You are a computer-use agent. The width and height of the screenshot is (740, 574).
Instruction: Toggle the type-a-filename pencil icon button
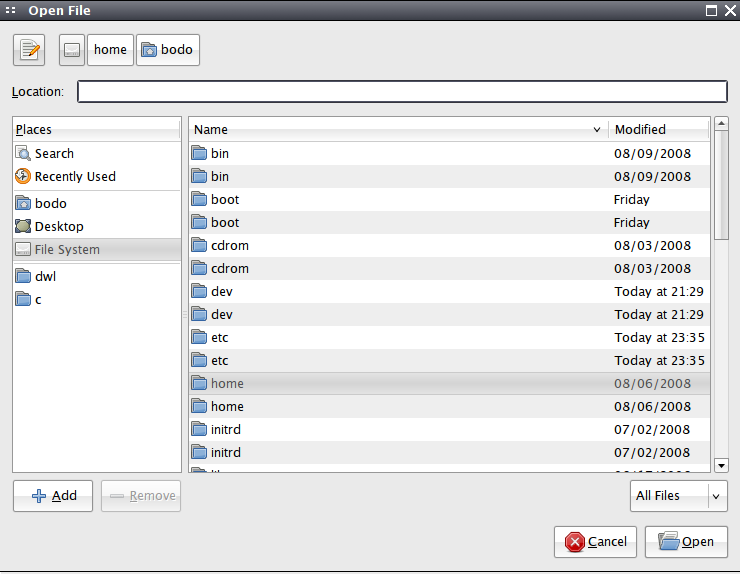tap(29, 50)
